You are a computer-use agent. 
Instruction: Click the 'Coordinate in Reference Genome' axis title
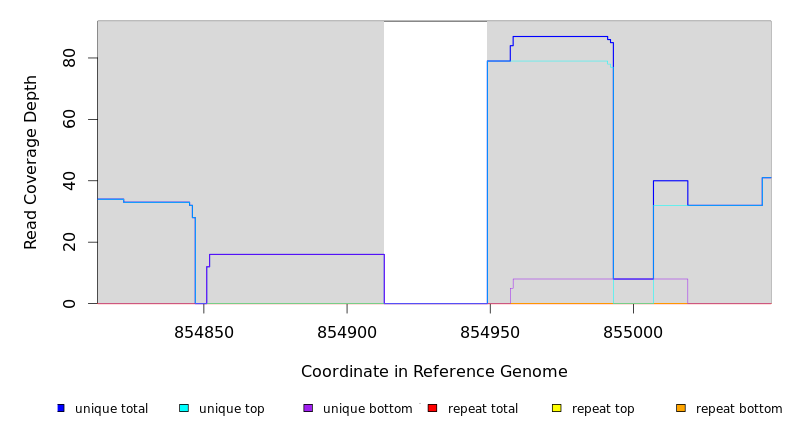434,372
